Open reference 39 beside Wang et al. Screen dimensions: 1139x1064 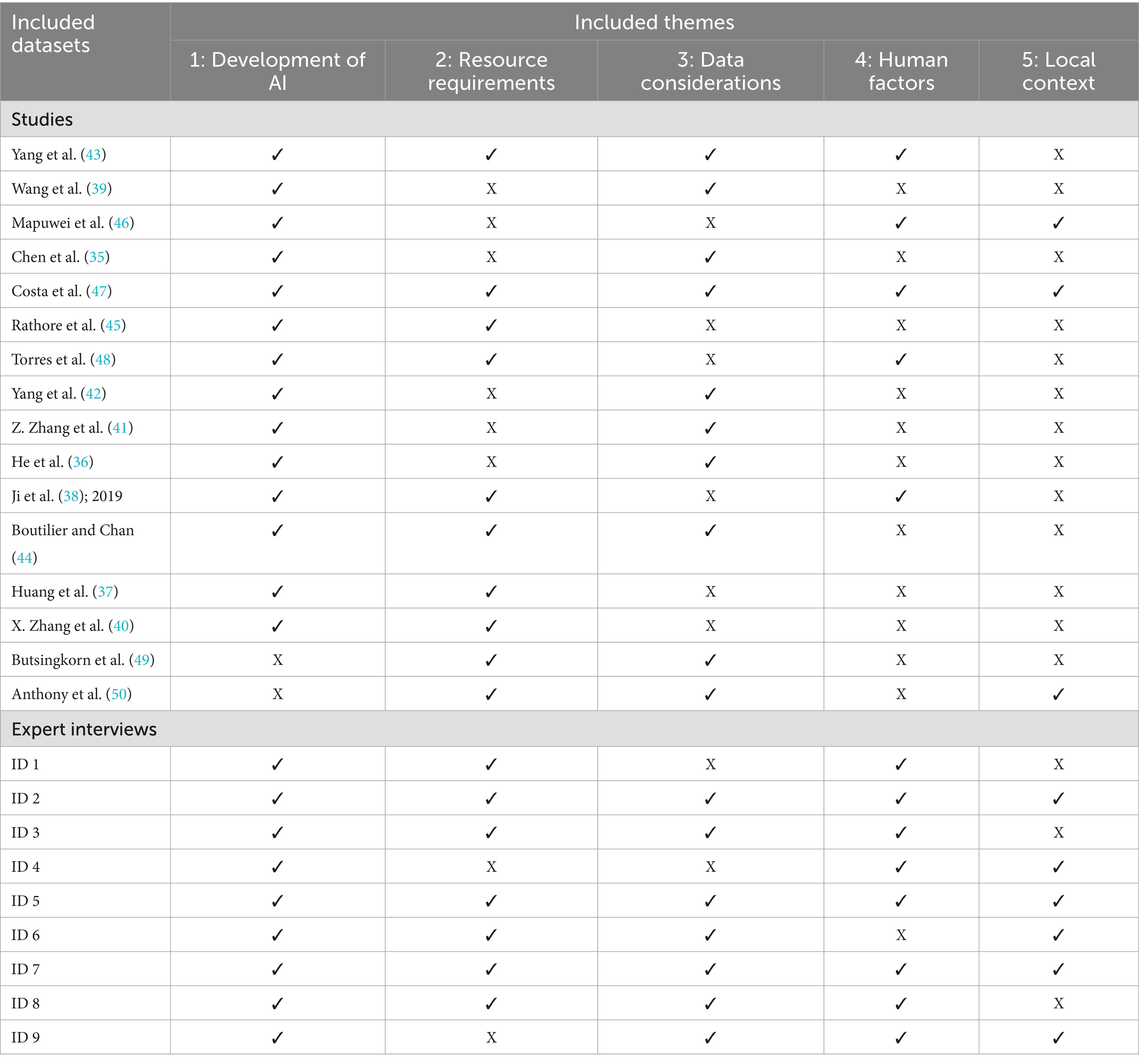pos(99,188)
